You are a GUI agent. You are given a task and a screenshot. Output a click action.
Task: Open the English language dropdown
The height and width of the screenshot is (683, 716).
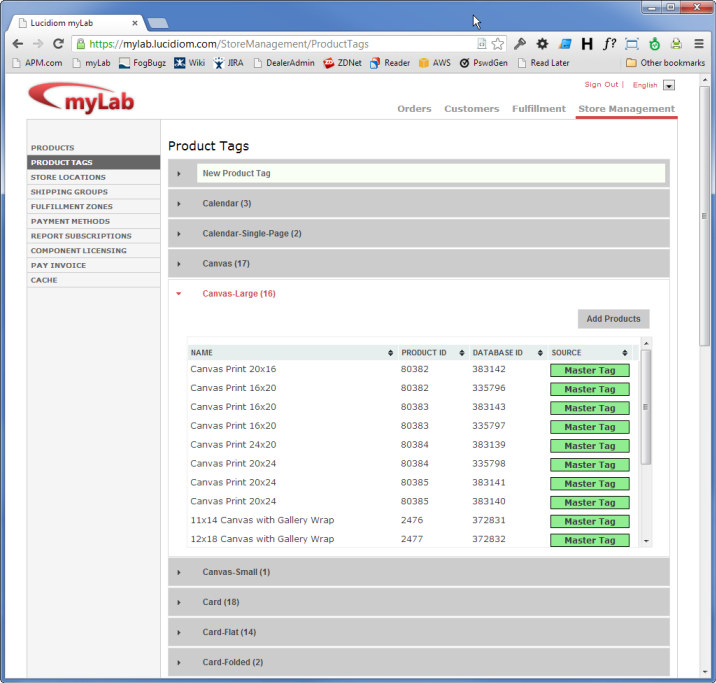pyautogui.click(x=669, y=85)
